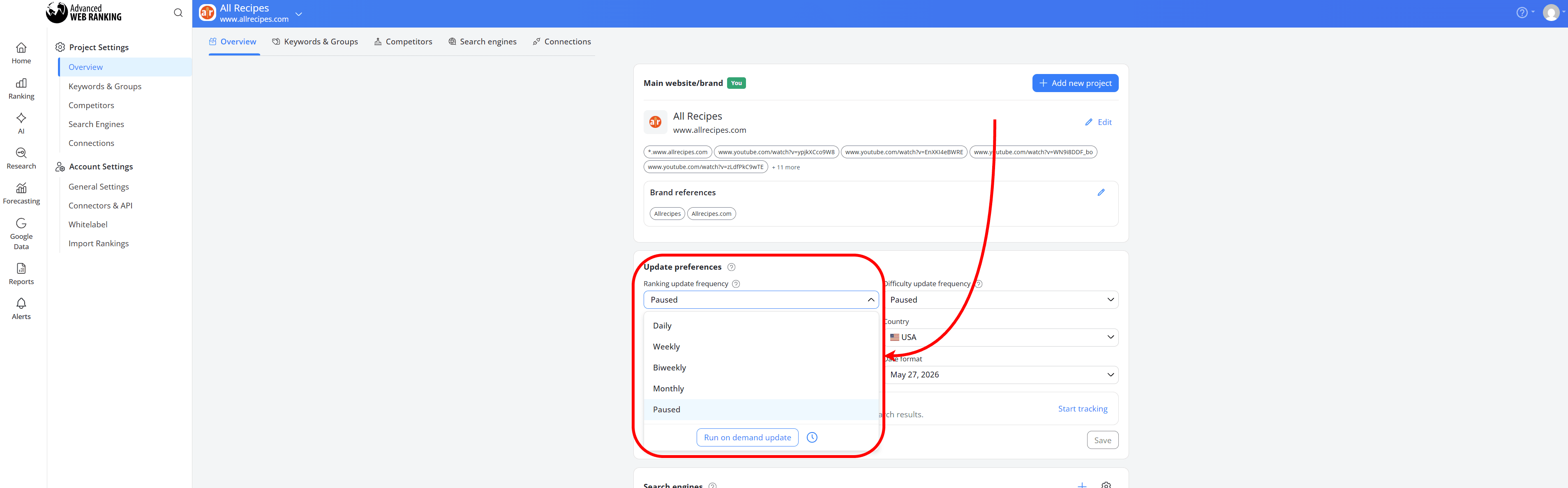The image size is (1568, 488).
Task: Click the search magnifier icon near logo
Action: click(178, 13)
